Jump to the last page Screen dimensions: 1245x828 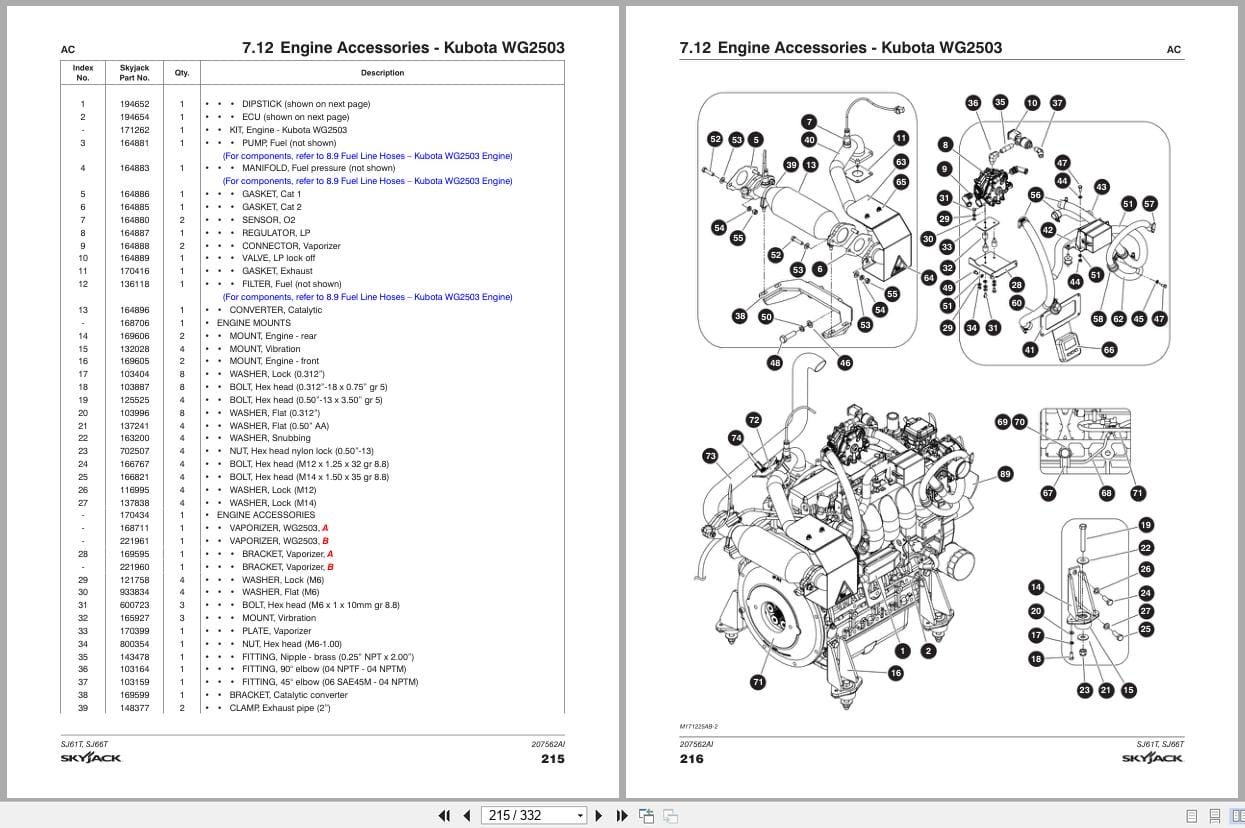pyautogui.click(x=620, y=815)
